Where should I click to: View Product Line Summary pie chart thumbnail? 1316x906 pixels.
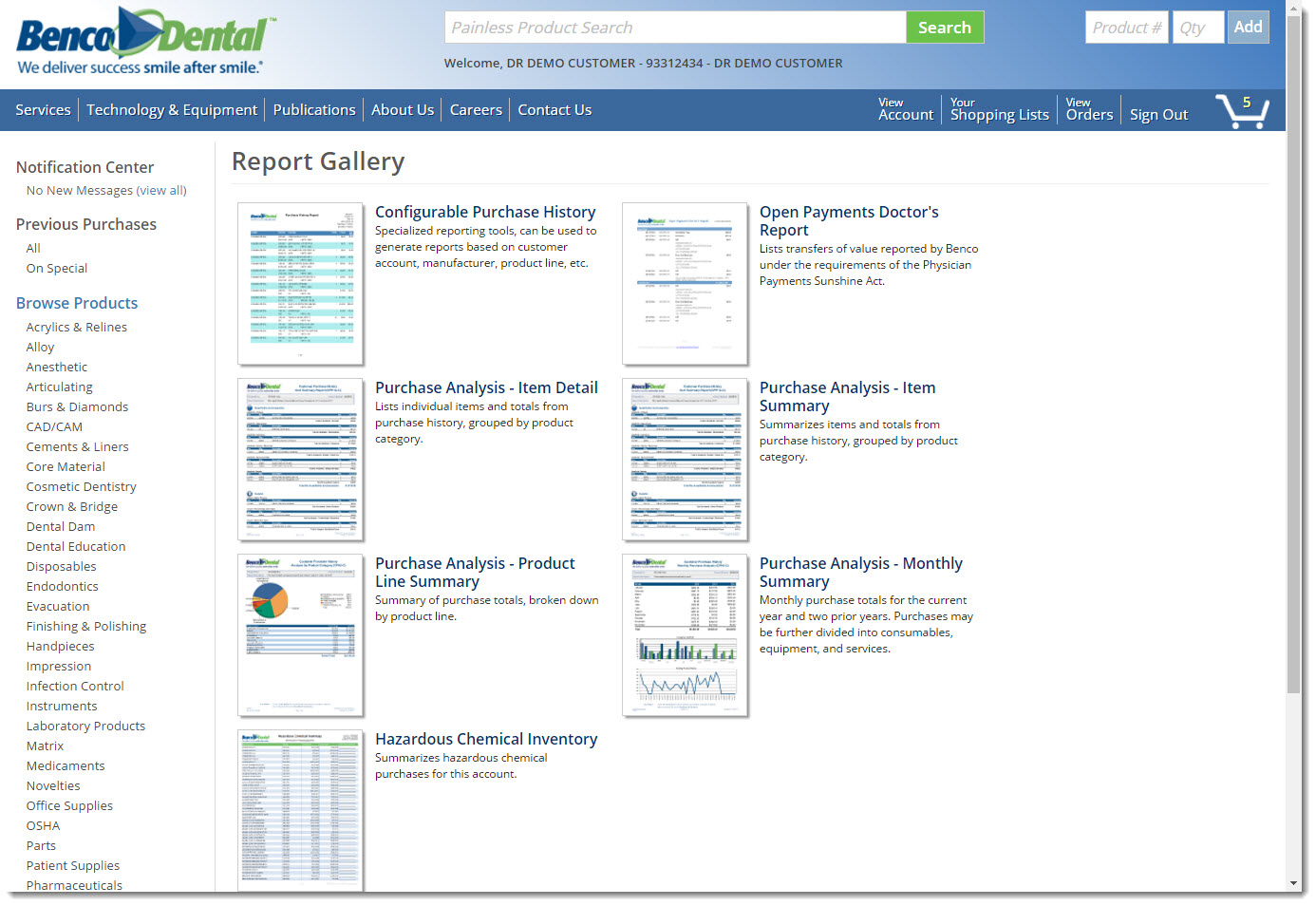[300, 635]
